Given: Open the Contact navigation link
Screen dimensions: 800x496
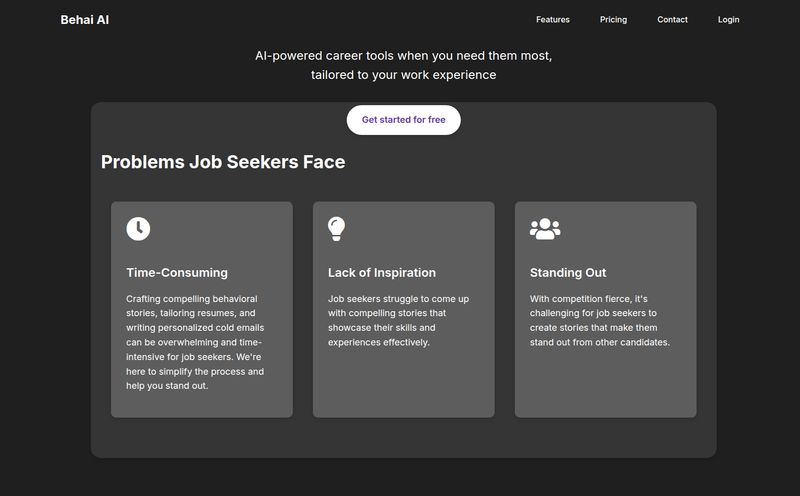Looking at the screenshot, I should tap(672, 19).
